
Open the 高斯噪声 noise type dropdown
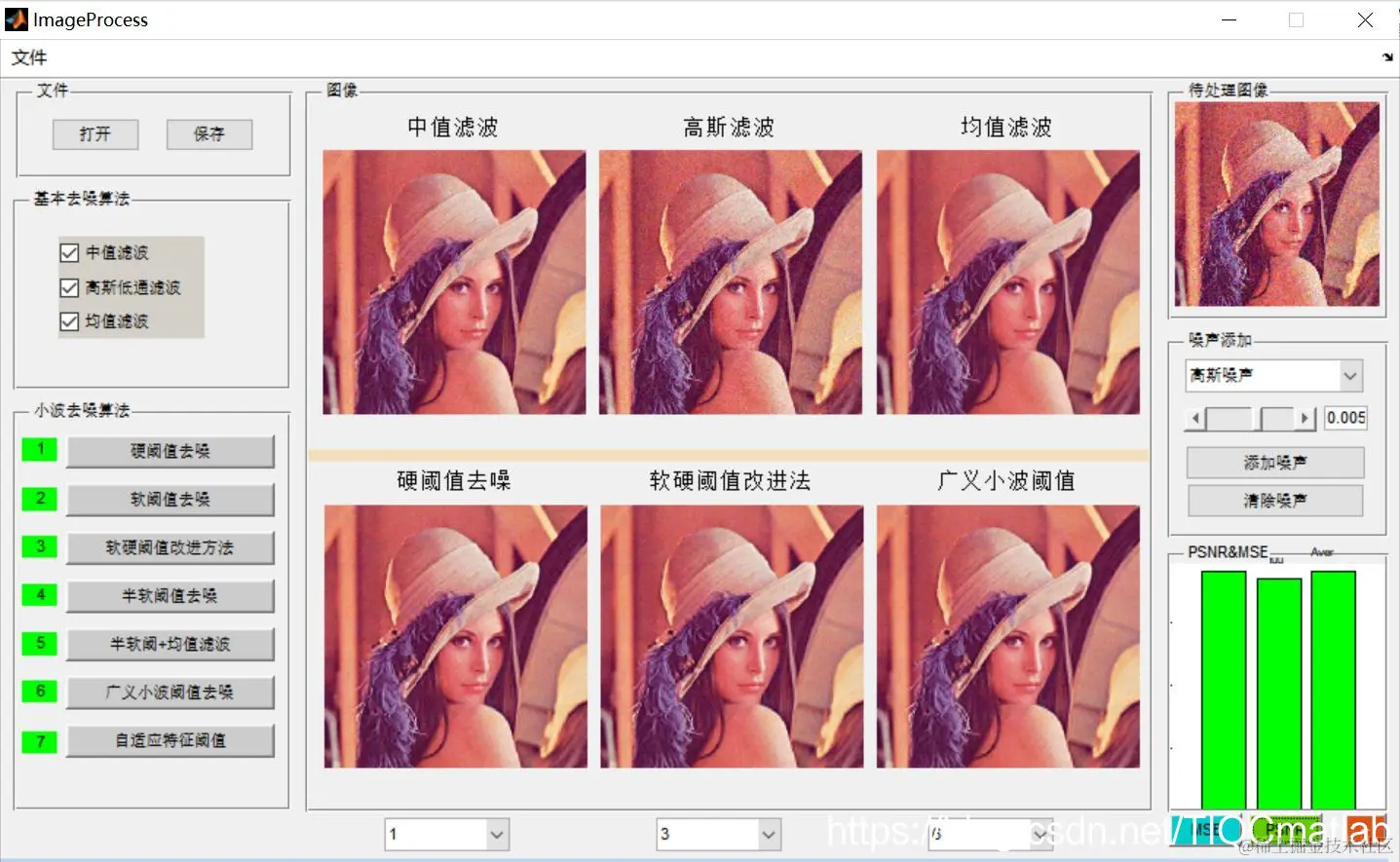(x=1274, y=375)
